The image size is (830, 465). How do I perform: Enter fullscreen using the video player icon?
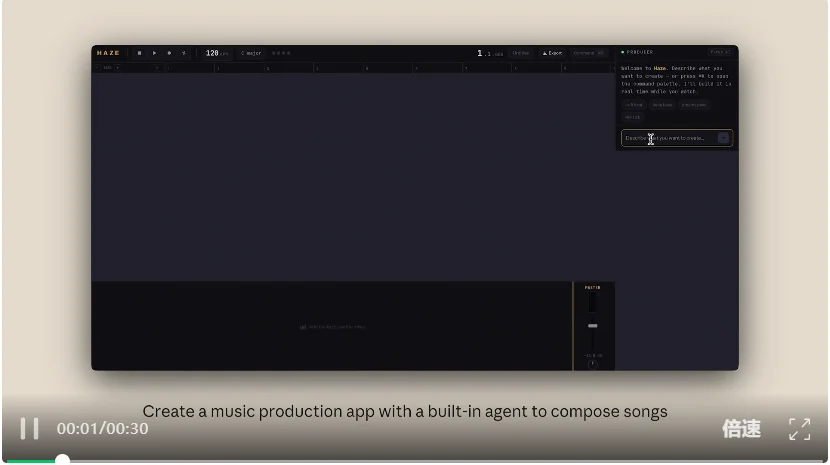(799, 429)
